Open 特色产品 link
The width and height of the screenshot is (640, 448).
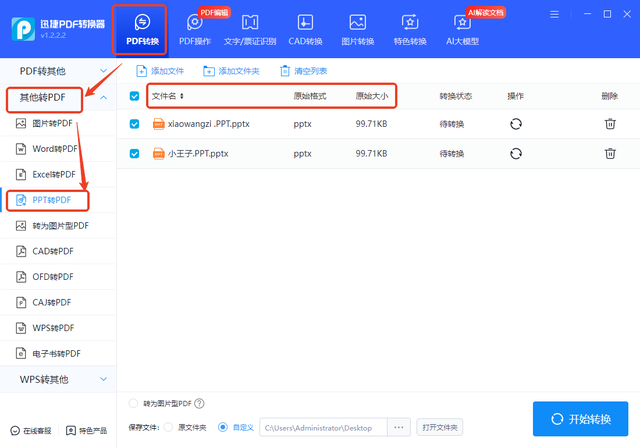[x=87, y=431]
